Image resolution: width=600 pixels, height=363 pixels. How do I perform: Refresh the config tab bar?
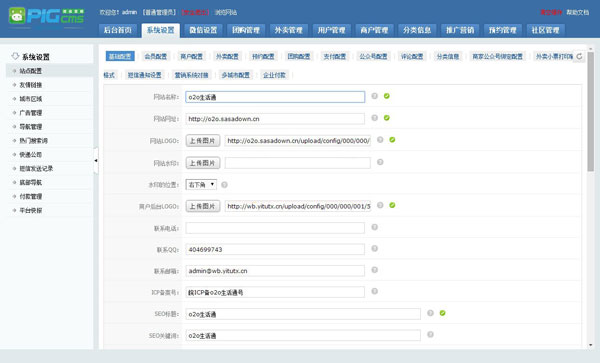(x=579, y=56)
